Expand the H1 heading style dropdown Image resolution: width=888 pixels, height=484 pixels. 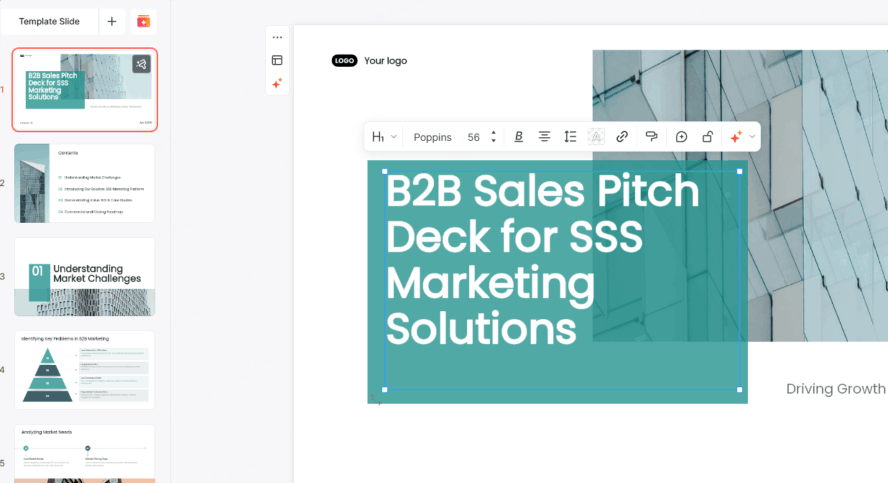[x=384, y=137]
